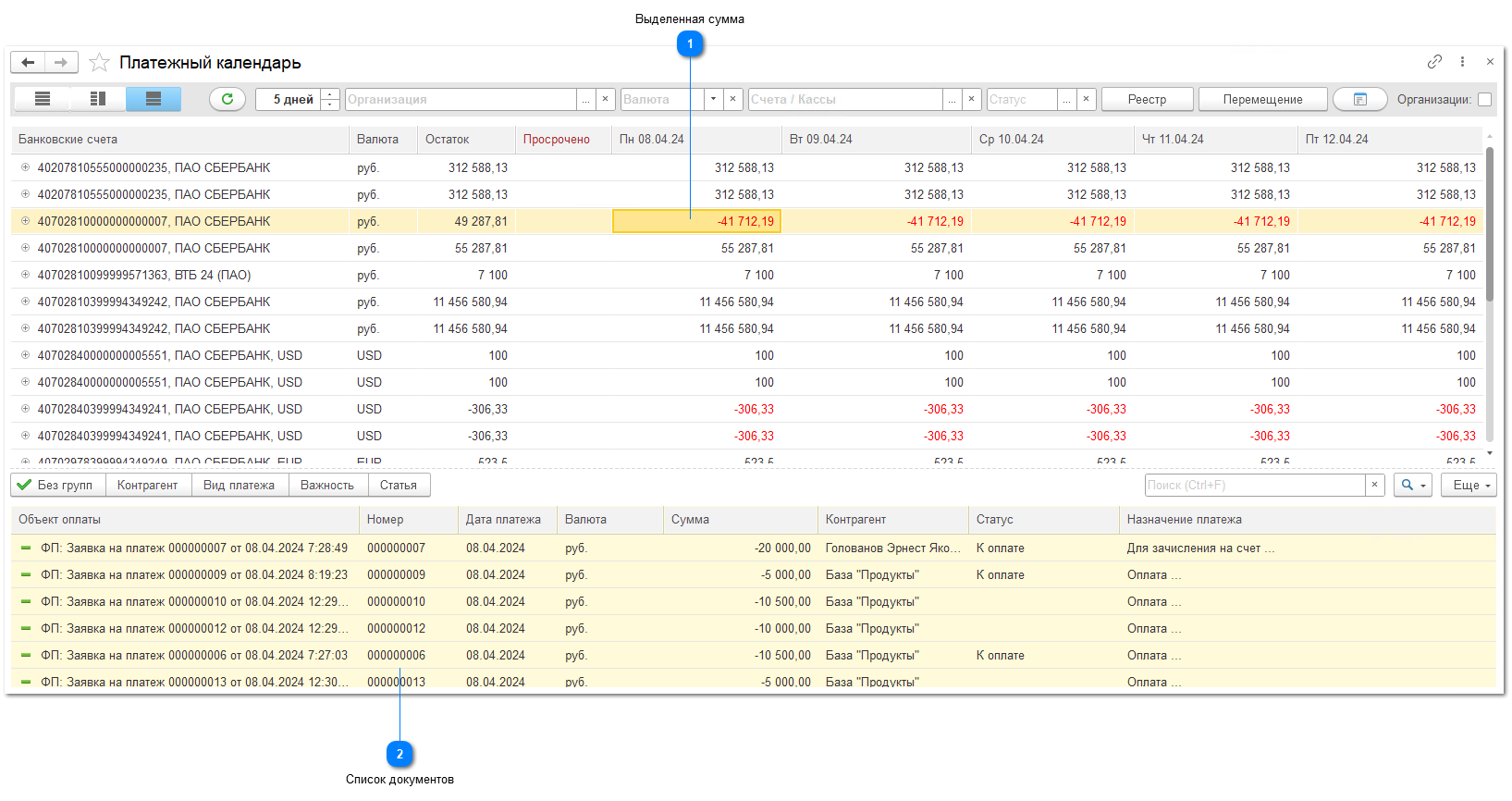Open the ellipsis picker for Счета / Кассы
1512x801 pixels.
pos(952,99)
